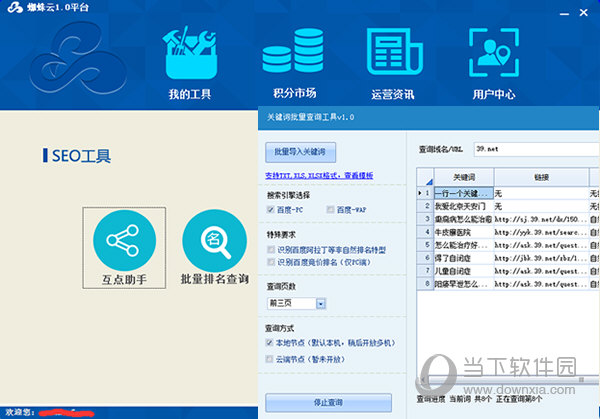Toggle the 云端节点（暂未开放）checkbox
The height and width of the screenshot is (419, 600).
click(x=269, y=359)
